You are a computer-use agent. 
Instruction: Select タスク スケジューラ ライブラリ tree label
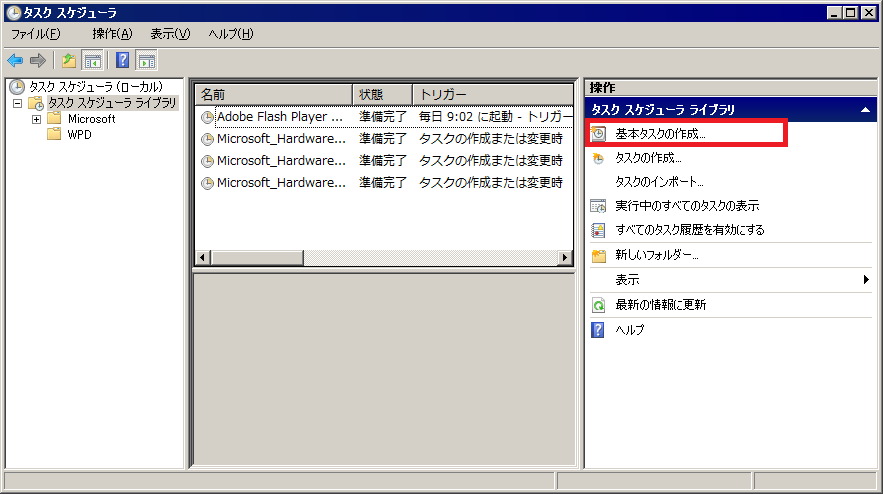click(112, 103)
